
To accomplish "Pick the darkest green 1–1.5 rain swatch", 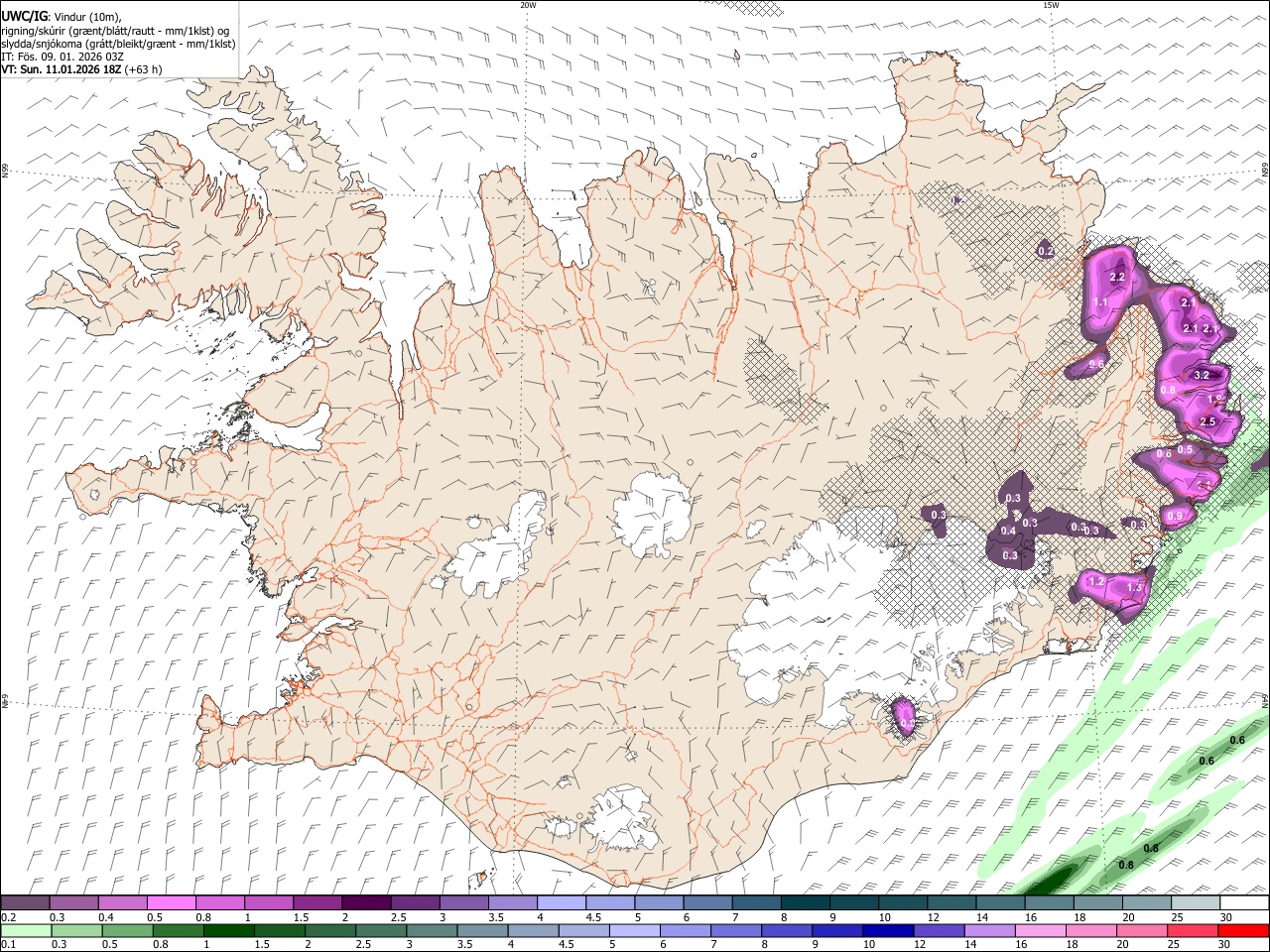I will (228, 930).
